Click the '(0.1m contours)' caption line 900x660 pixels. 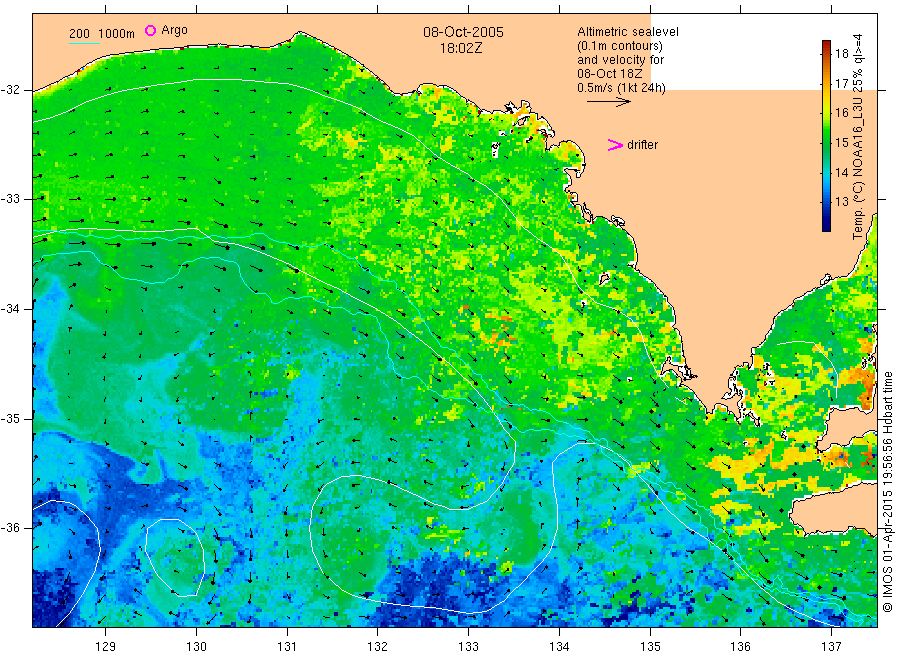tap(620, 46)
